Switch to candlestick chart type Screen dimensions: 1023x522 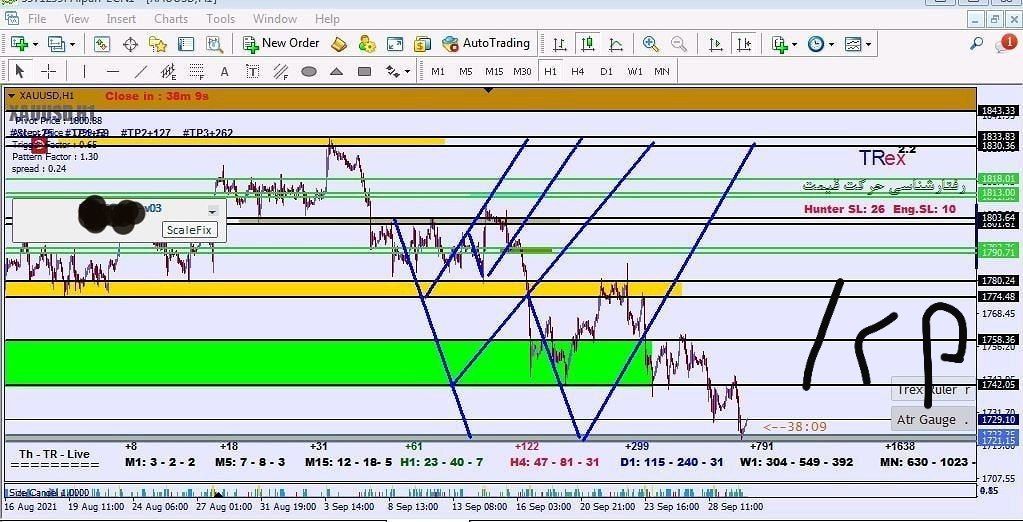587,44
